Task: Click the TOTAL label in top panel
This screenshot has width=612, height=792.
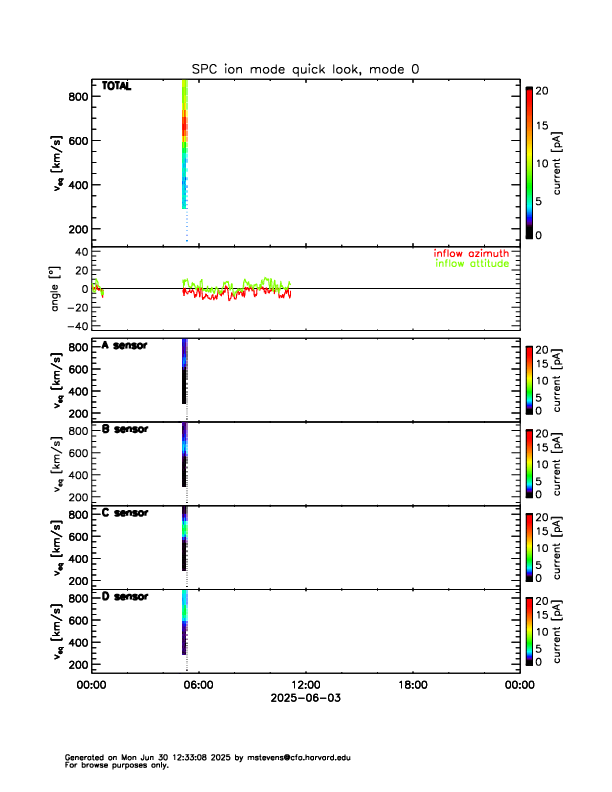Action: [x=117, y=88]
